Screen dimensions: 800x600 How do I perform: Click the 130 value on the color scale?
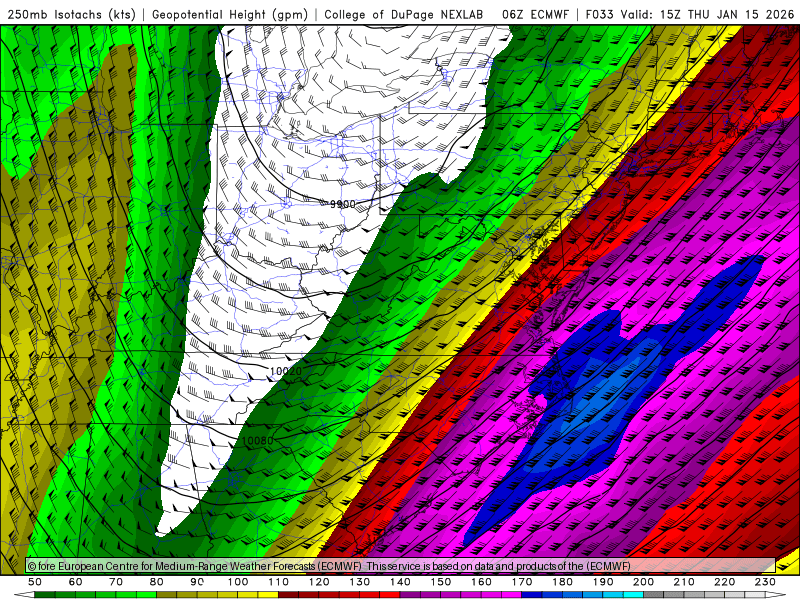[x=360, y=582]
